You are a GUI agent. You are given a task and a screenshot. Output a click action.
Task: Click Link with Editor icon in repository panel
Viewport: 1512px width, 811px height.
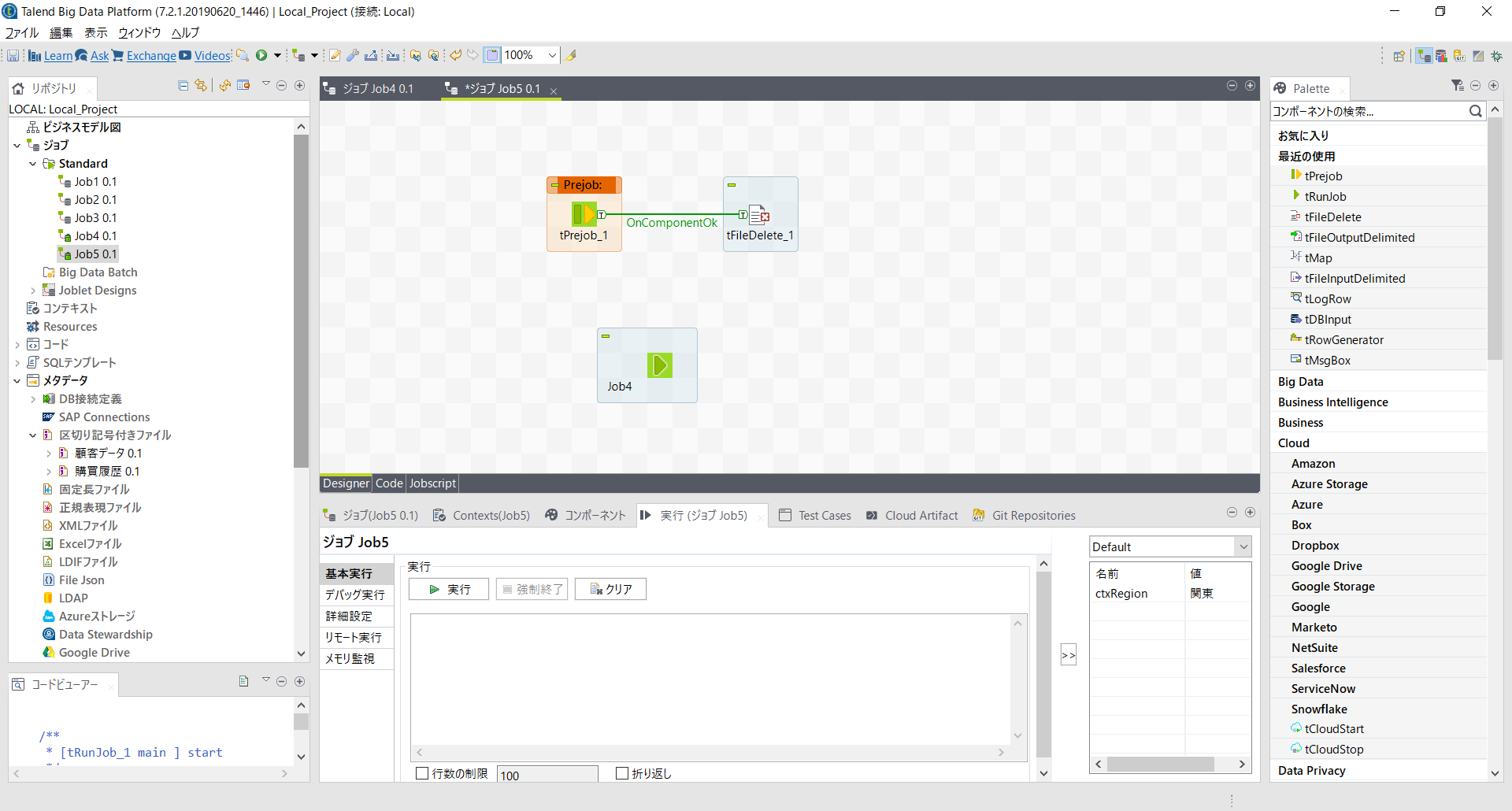[x=201, y=86]
